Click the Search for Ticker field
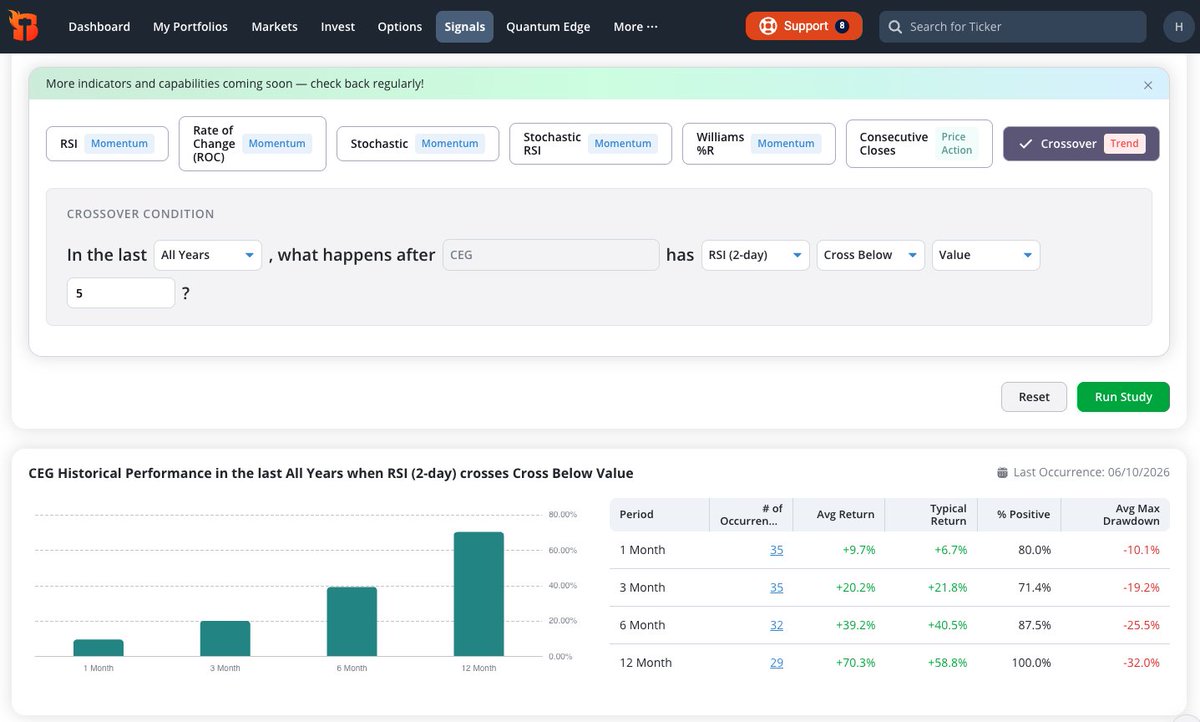Image resolution: width=1200 pixels, height=722 pixels. coord(1012,27)
